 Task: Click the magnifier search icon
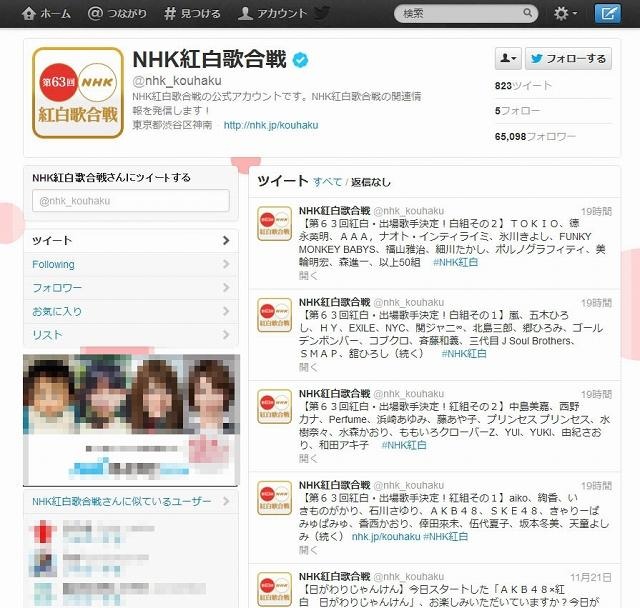(527, 13)
